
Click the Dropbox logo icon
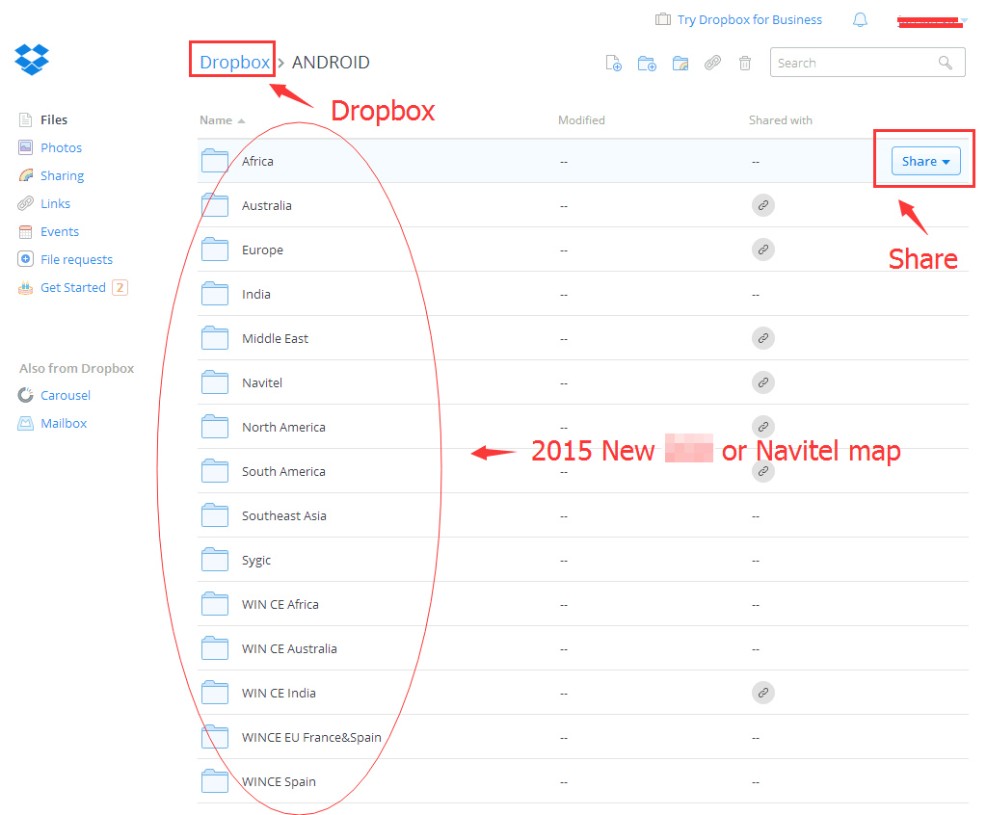point(32,59)
